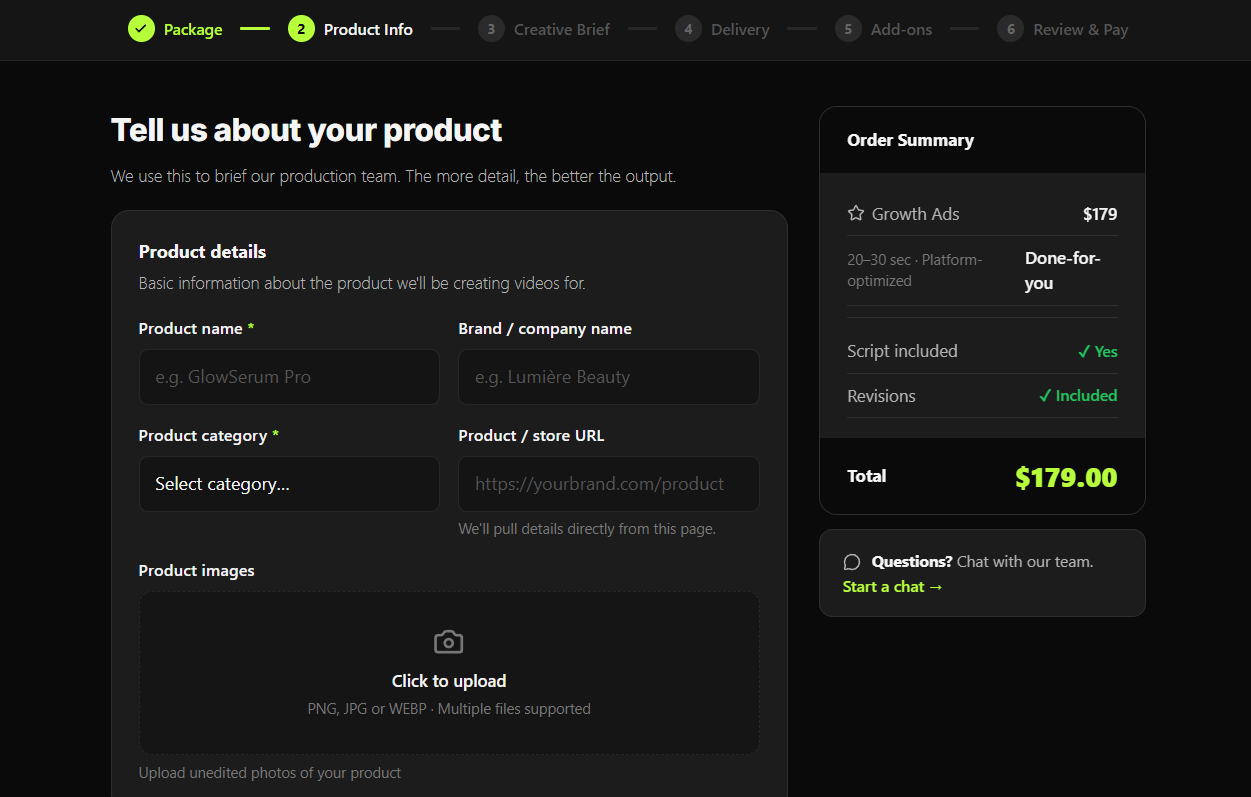Return to the Package step label
The image size is (1251, 797).
click(x=193, y=30)
